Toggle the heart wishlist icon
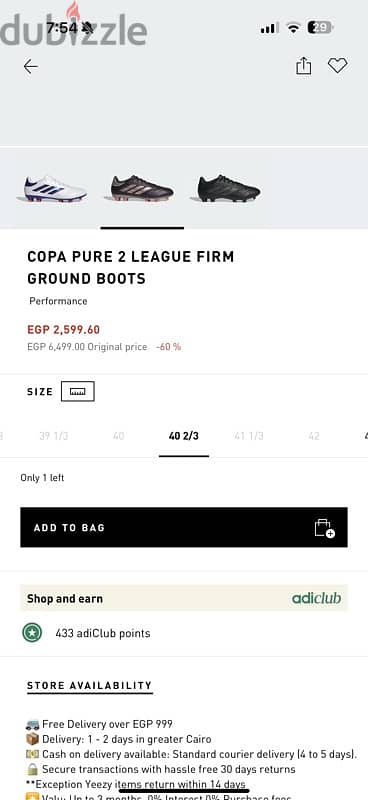Image resolution: width=368 pixels, height=800 pixels. [x=337, y=65]
